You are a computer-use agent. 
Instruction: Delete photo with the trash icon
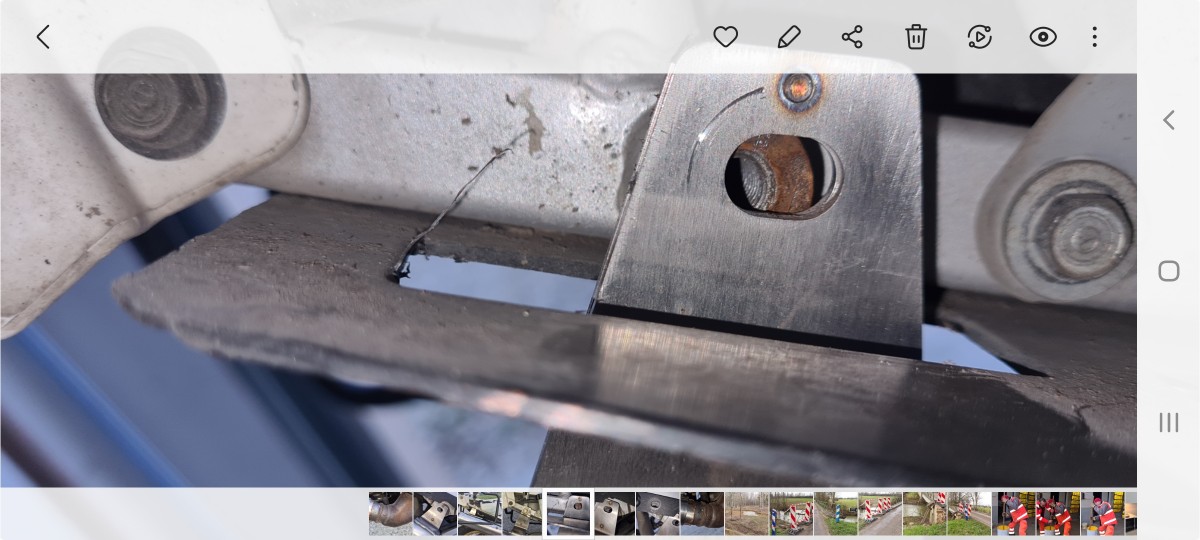coord(916,37)
